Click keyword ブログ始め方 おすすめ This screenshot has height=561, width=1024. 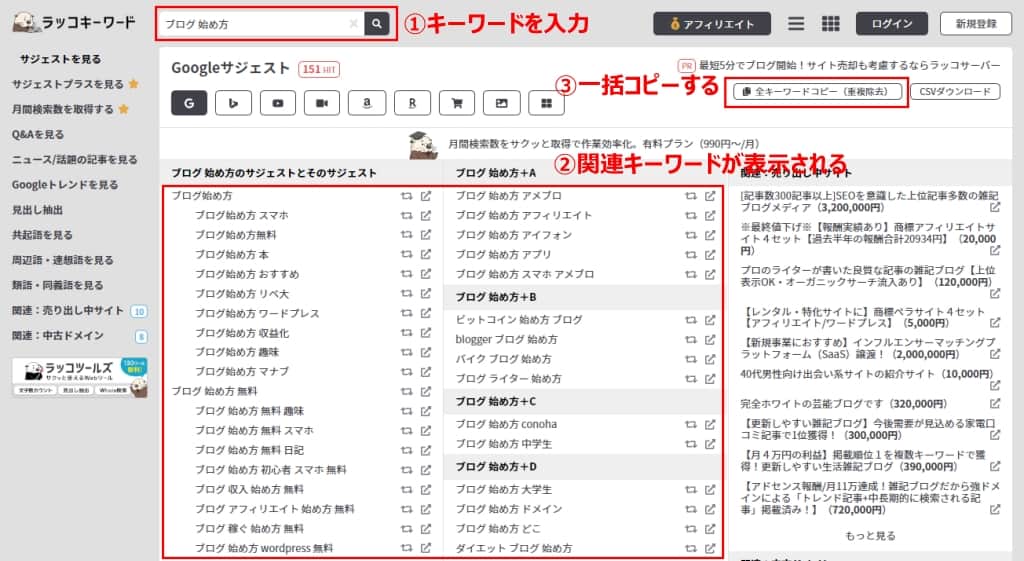[247, 274]
